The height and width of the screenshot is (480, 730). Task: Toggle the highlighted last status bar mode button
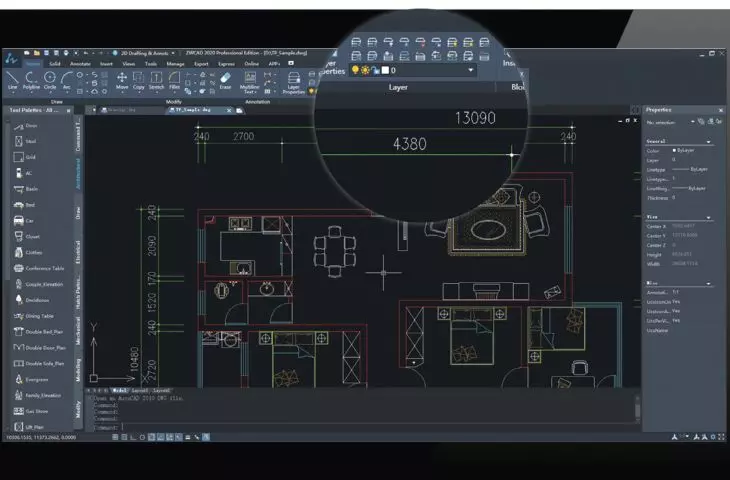[x=206, y=437]
